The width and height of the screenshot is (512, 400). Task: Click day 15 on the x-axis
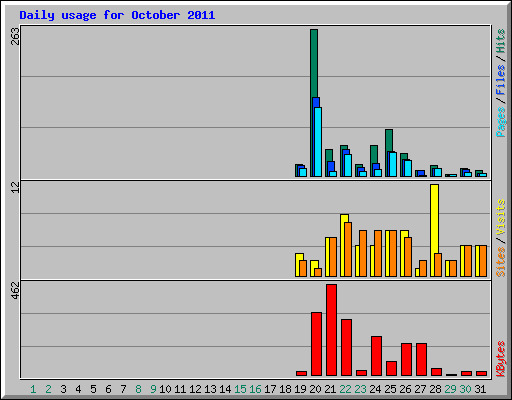(240, 389)
